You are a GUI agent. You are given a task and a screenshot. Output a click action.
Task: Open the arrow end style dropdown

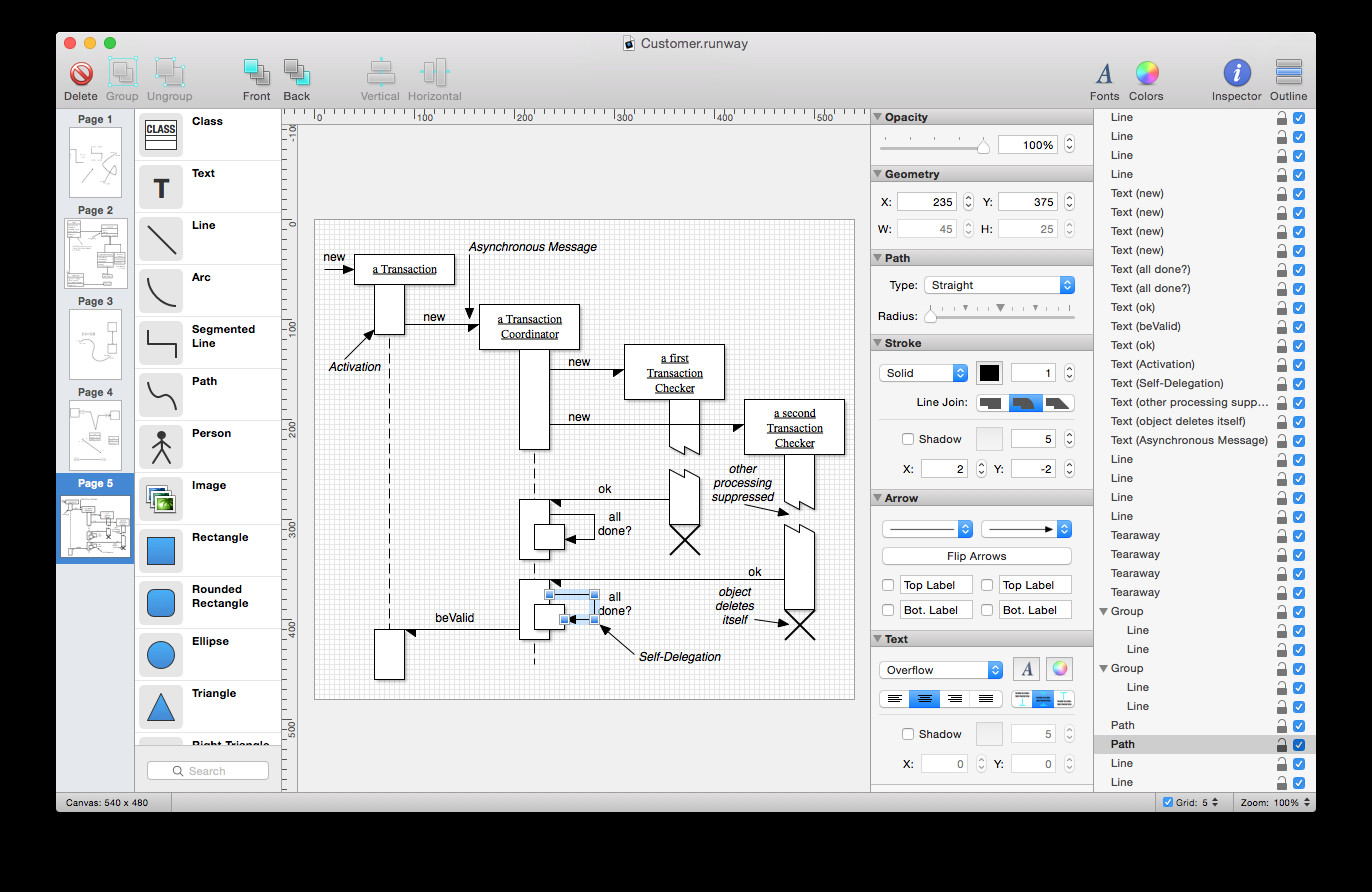[1026, 529]
